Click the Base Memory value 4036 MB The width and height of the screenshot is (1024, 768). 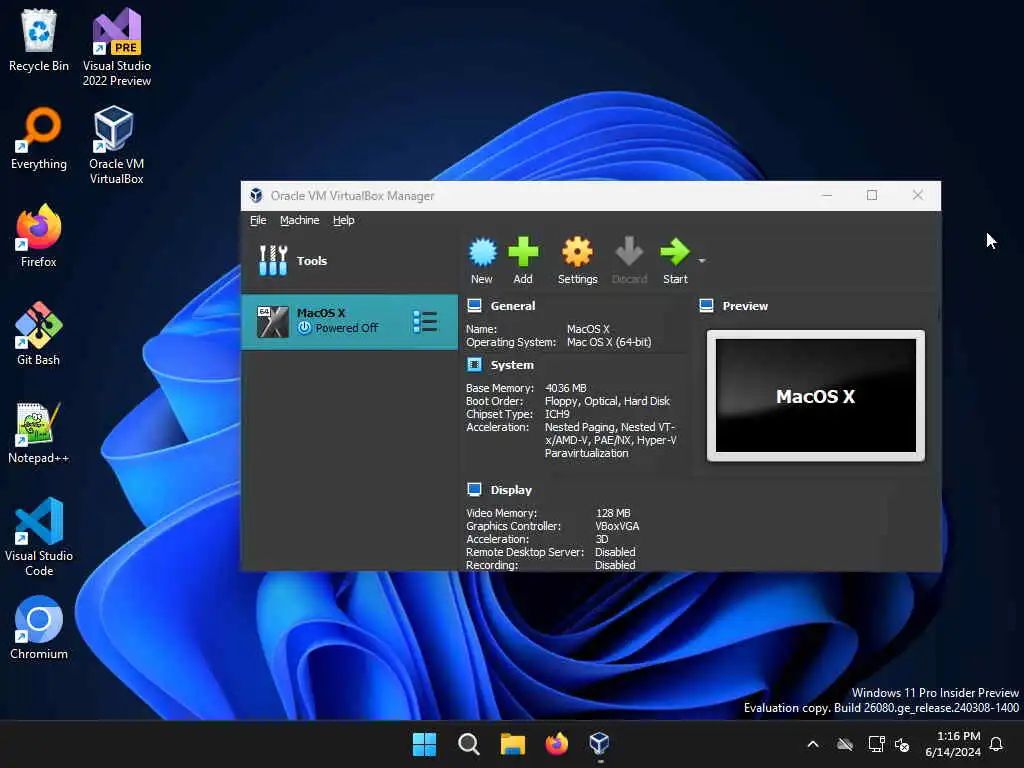pyautogui.click(x=566, y=388)
